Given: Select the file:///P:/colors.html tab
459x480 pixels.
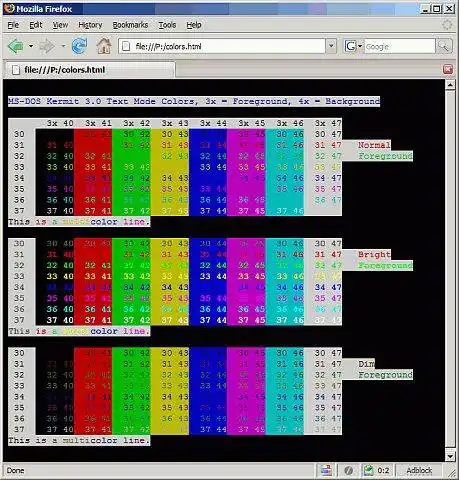Looking at the screenshot, I should click(89, 70).
